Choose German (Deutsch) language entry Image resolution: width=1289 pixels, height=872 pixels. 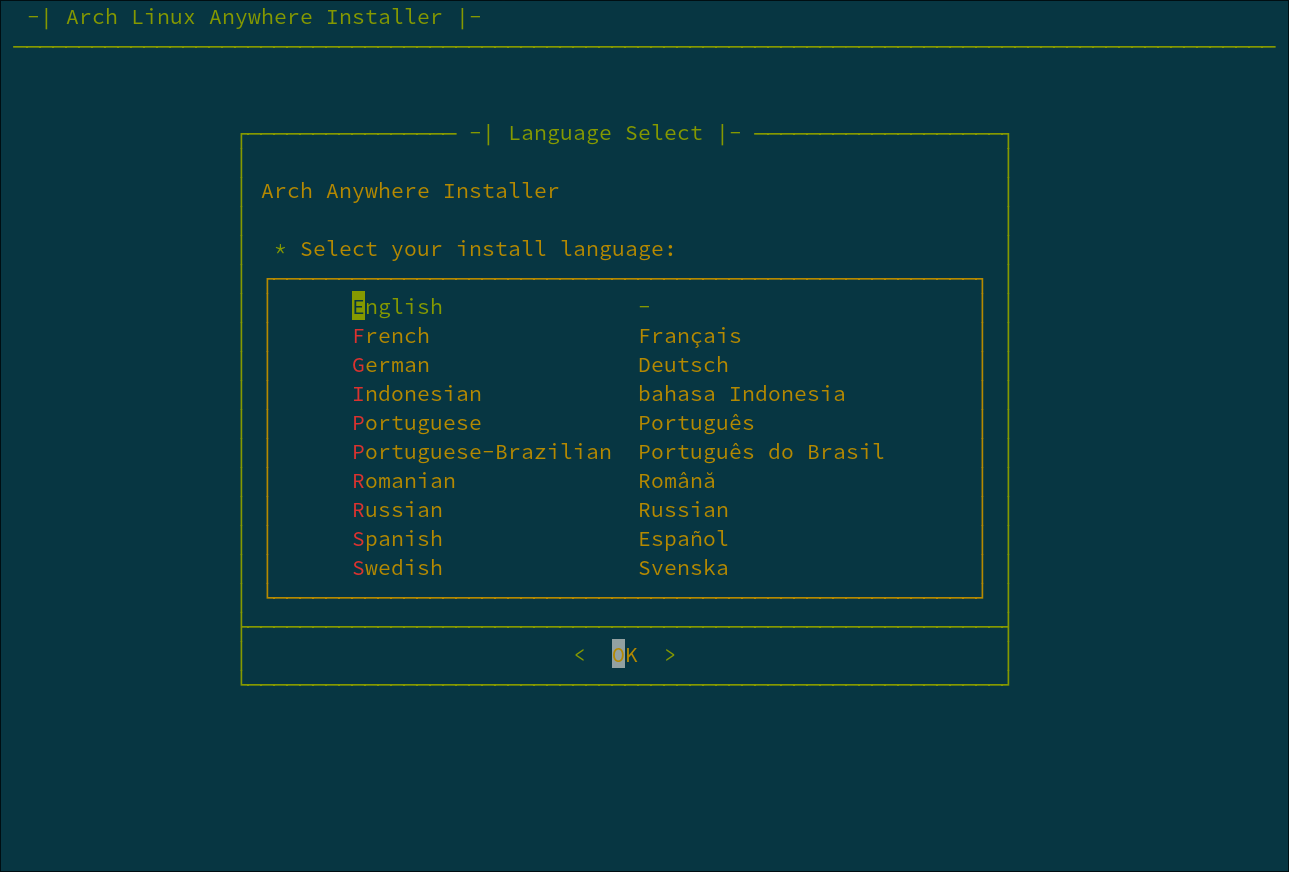click(x=390, y=364)
